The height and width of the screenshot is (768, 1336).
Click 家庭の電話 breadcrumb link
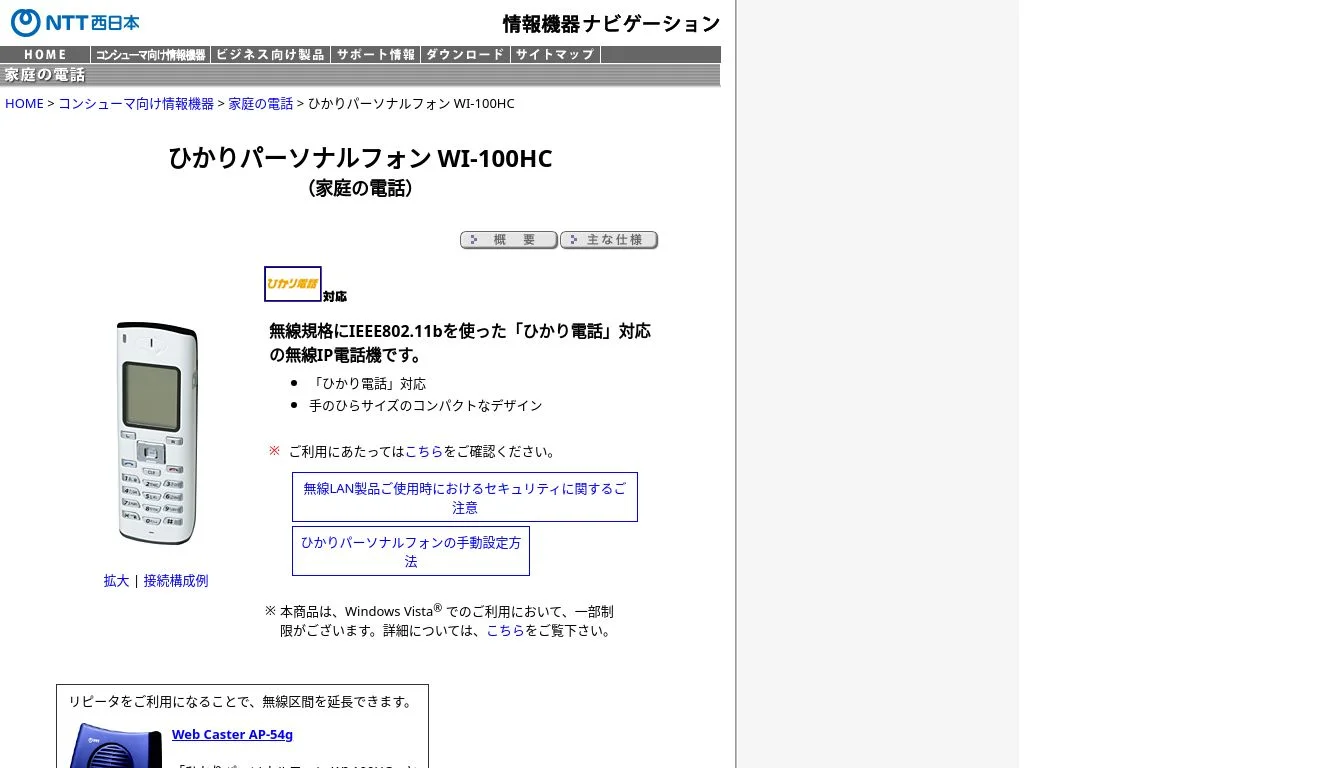260,104
